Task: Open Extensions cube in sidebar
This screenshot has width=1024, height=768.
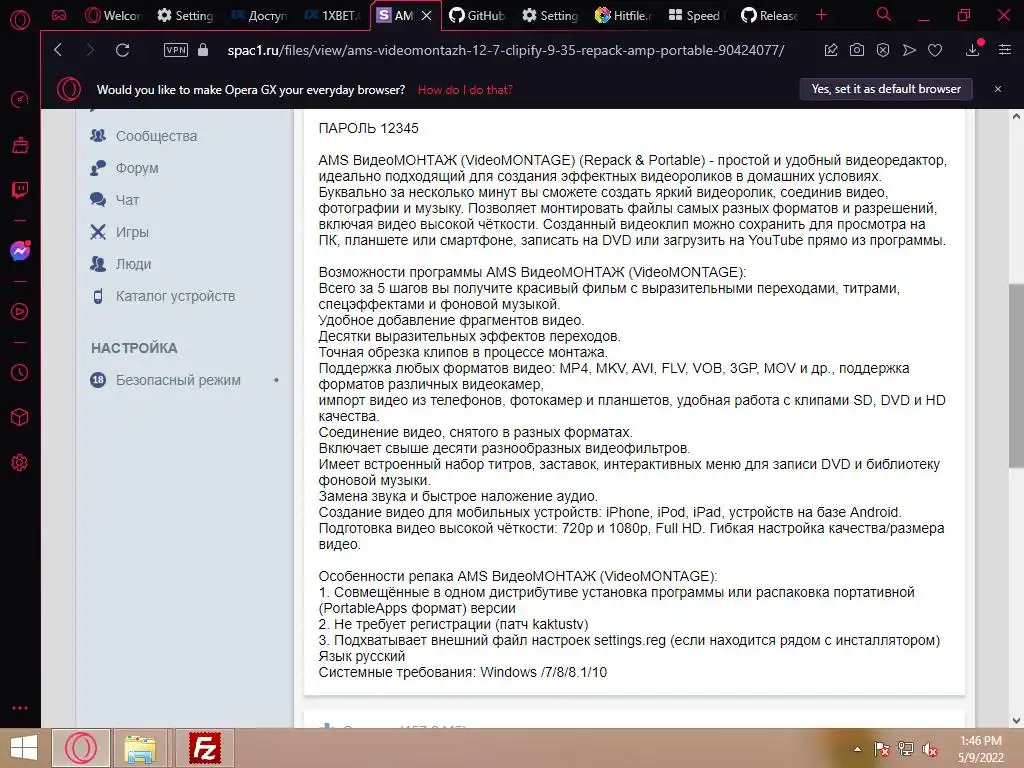Action: click(x=20, y=417)
